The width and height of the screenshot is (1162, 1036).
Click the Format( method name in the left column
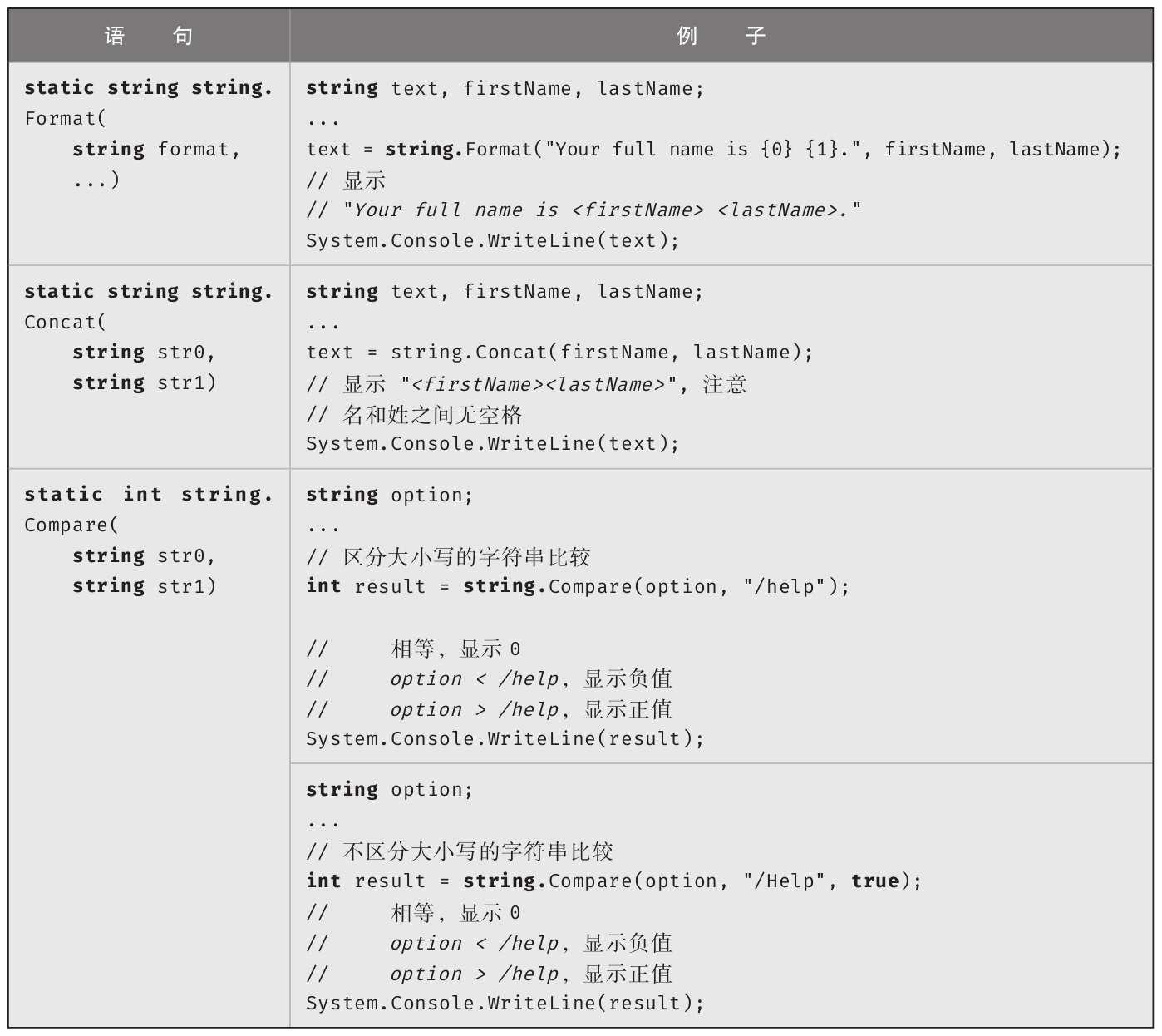click(65, 118)
